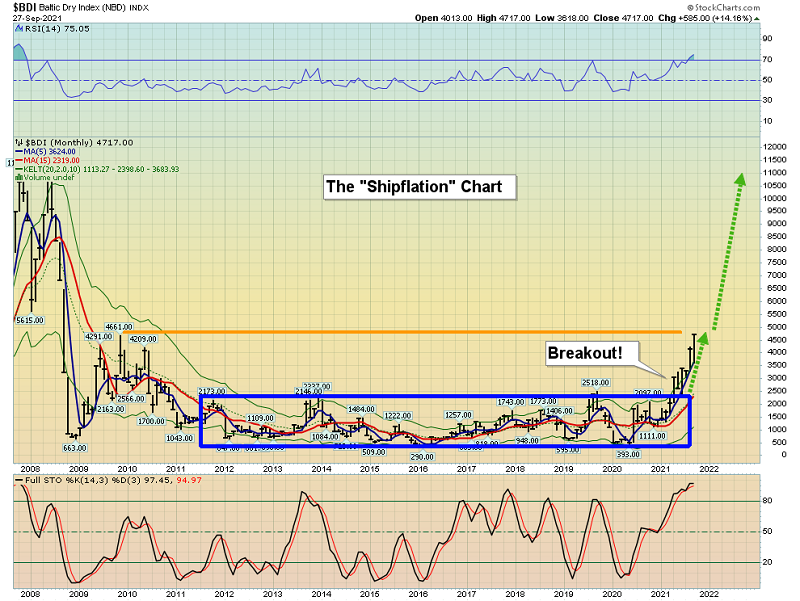This screenshot has height=601, width=800.
Task: Click the 20 level on stochastic axis
Action: click(767, 562)
